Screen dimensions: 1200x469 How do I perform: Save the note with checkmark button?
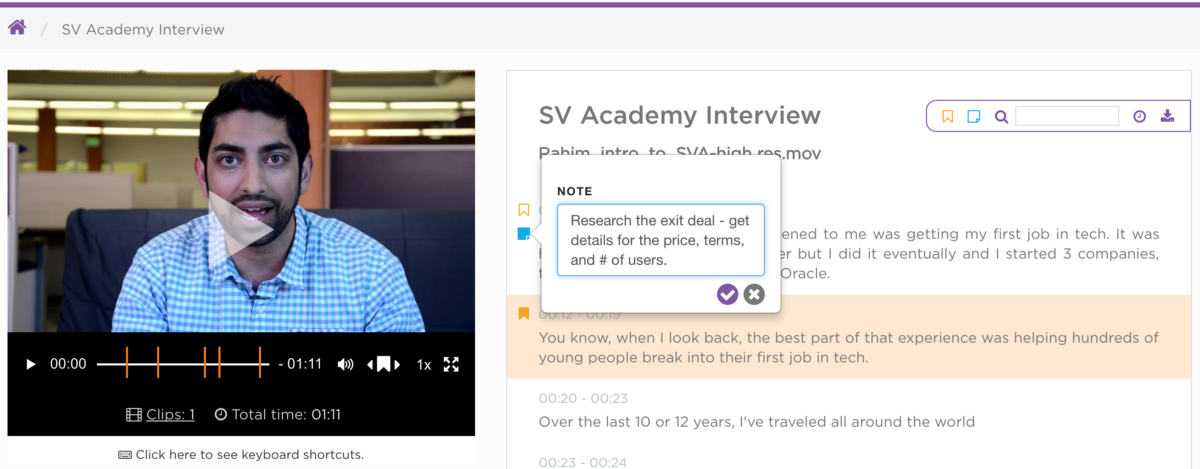pos(728,294)
